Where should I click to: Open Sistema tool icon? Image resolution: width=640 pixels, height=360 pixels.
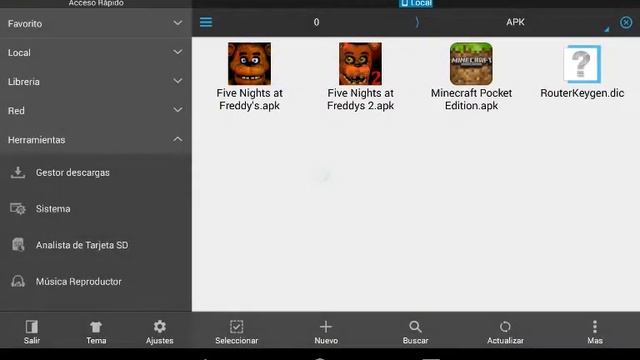click(18, 209)
